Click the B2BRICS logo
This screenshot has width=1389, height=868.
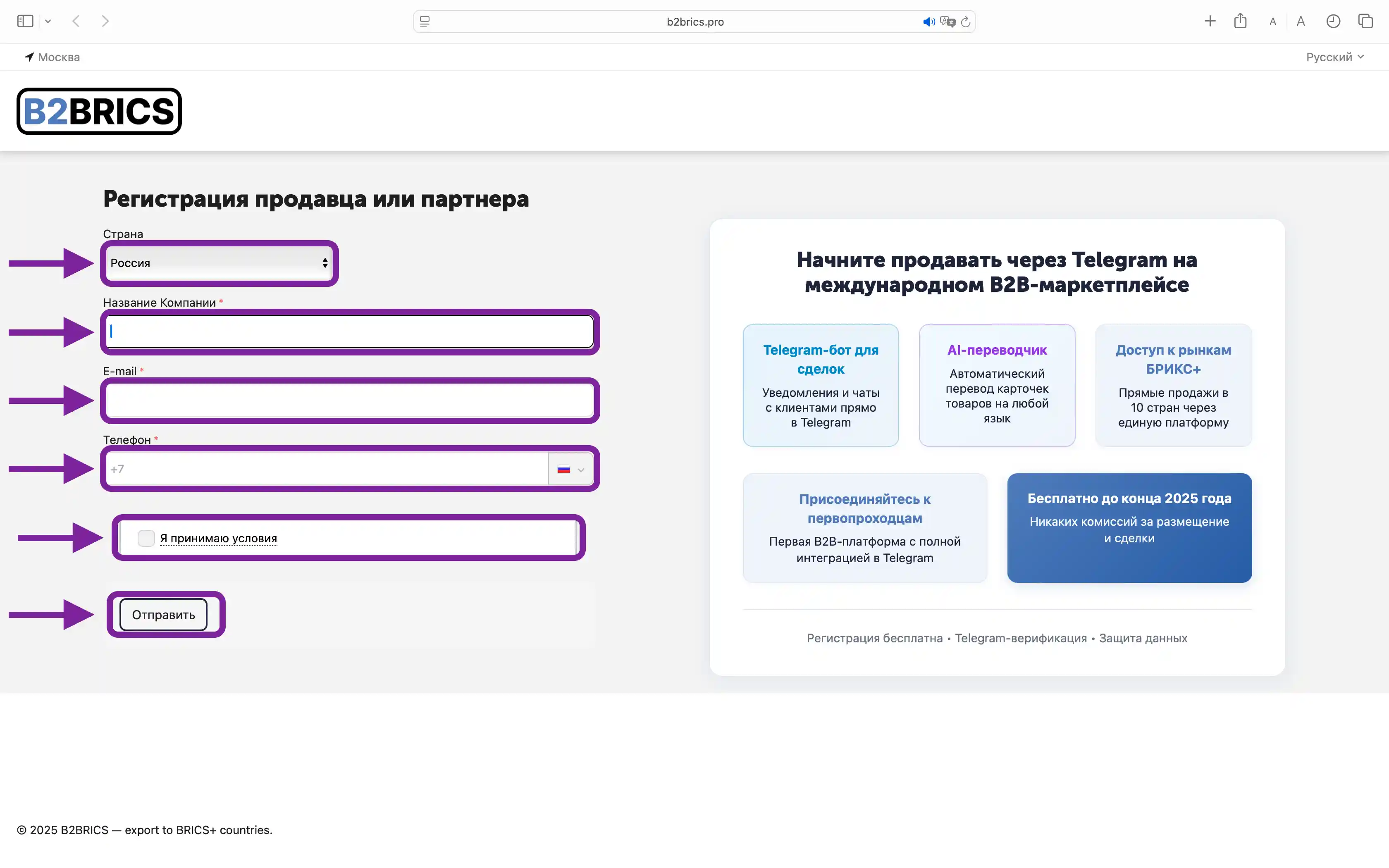[x=99, y=111]
